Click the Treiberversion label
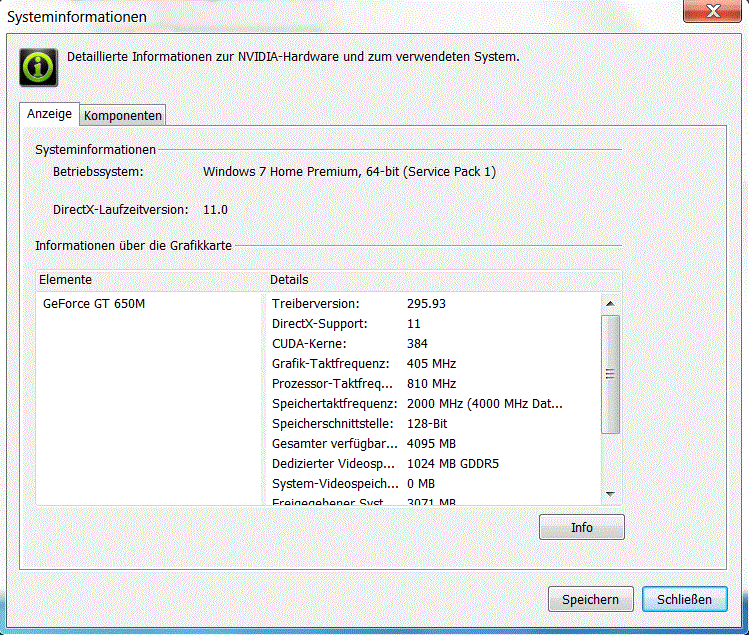 tap(316, 304)
